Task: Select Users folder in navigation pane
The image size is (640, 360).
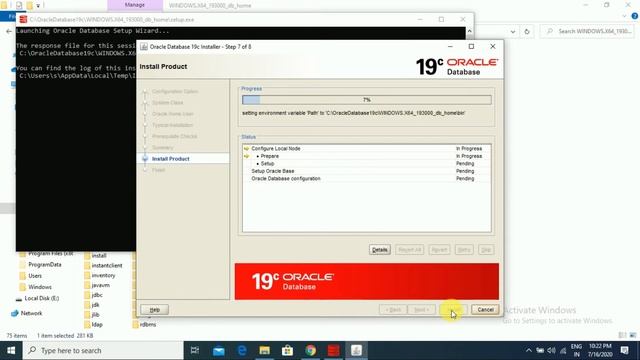Action: 35,276
